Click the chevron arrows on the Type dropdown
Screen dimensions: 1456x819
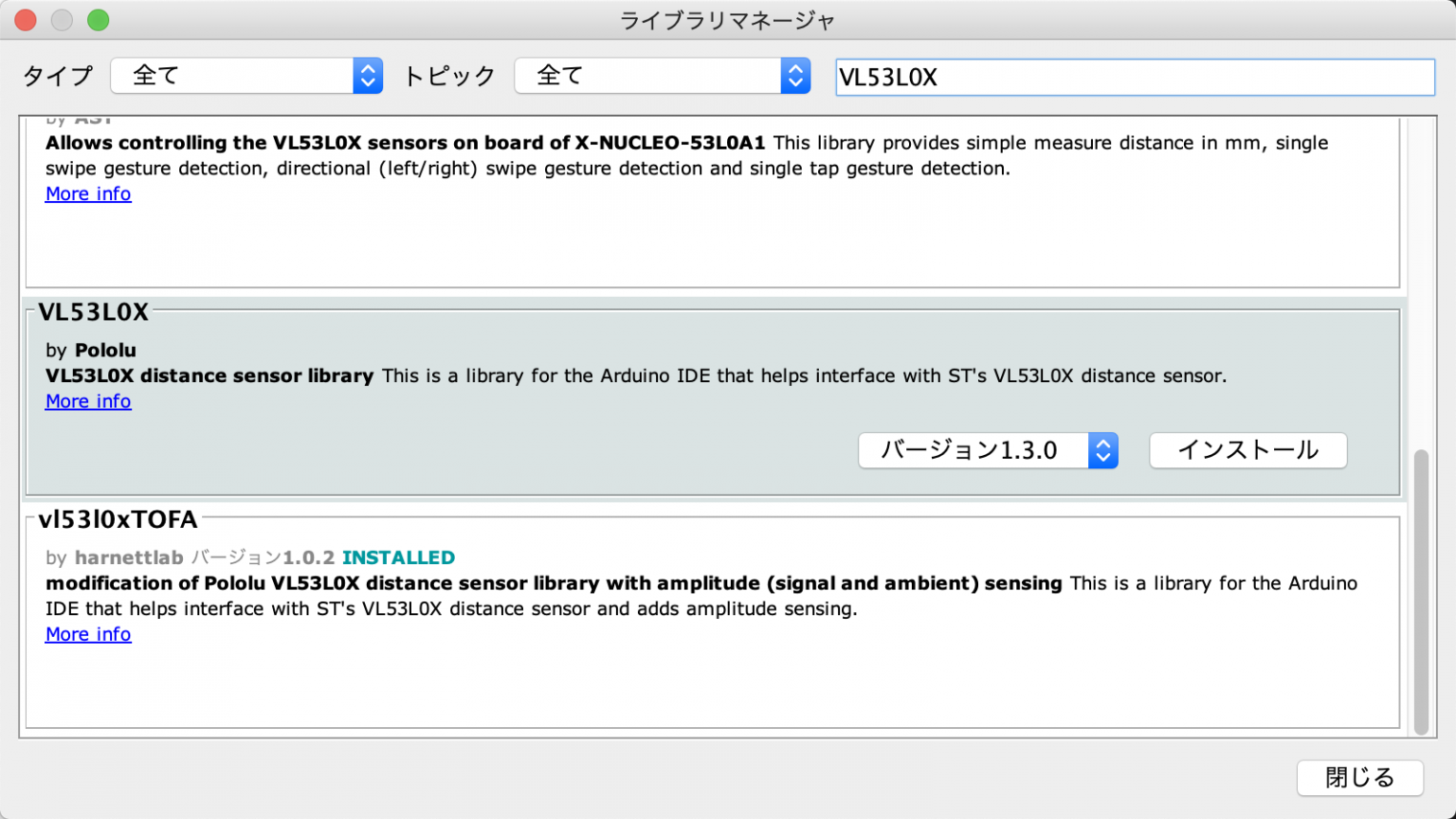pos(368,76)
